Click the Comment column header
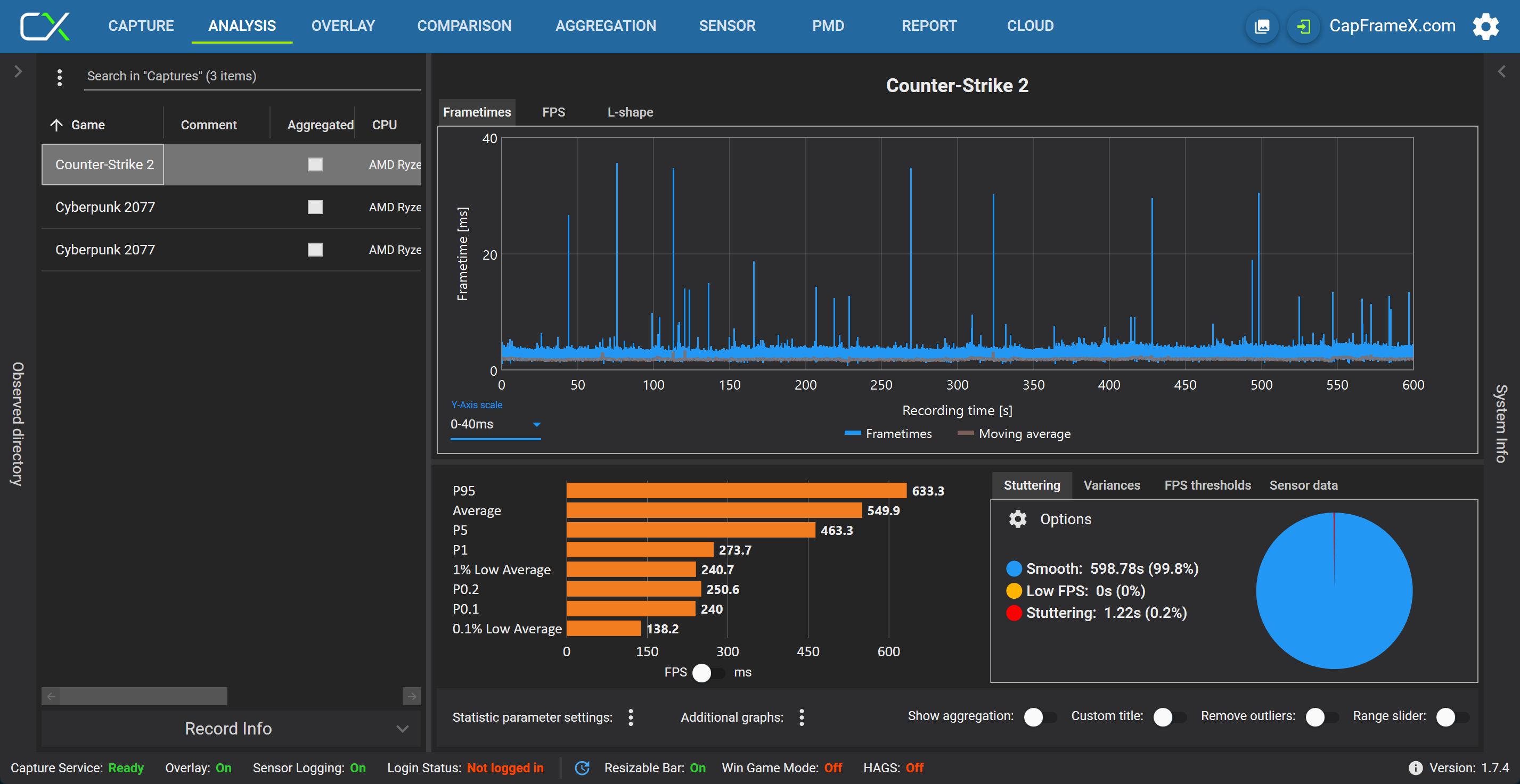 tap(208, 125)
